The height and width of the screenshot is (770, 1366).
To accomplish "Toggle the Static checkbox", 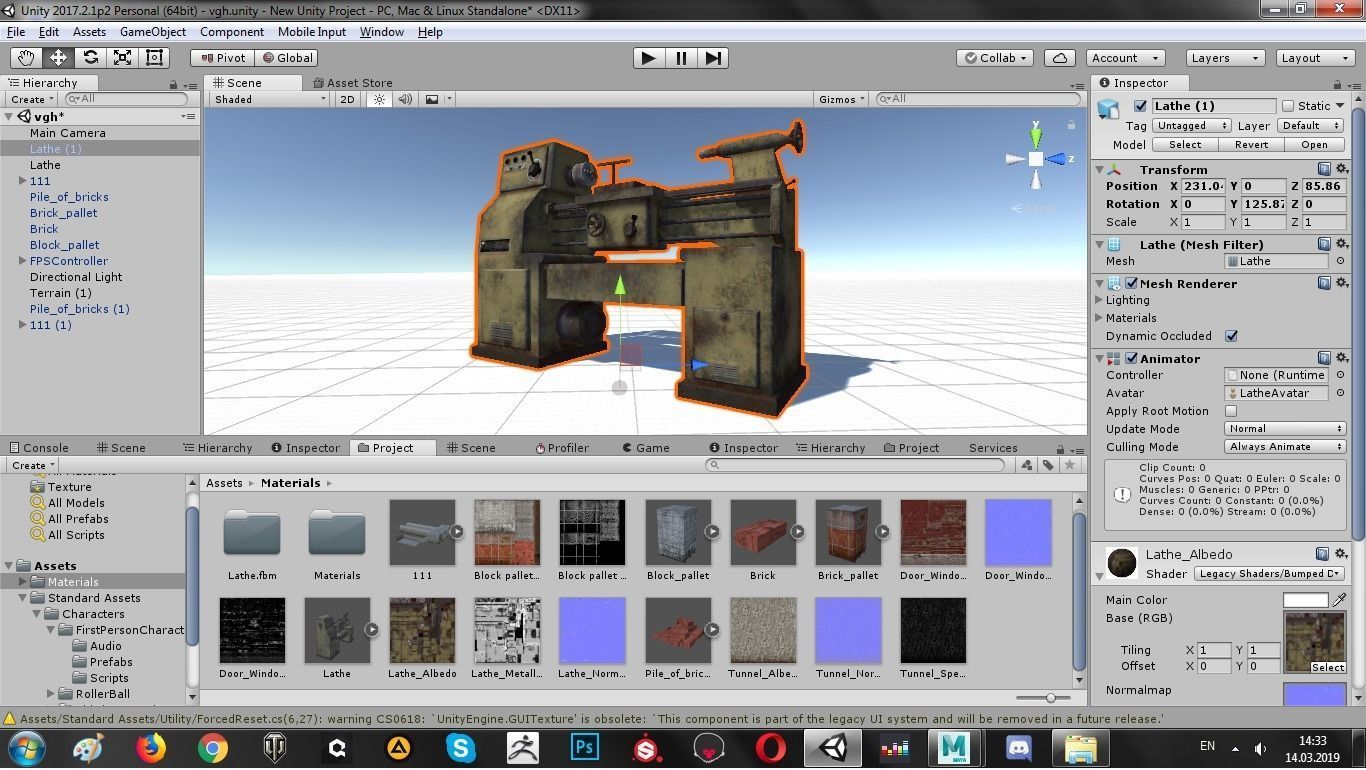I will point(1288,106).
